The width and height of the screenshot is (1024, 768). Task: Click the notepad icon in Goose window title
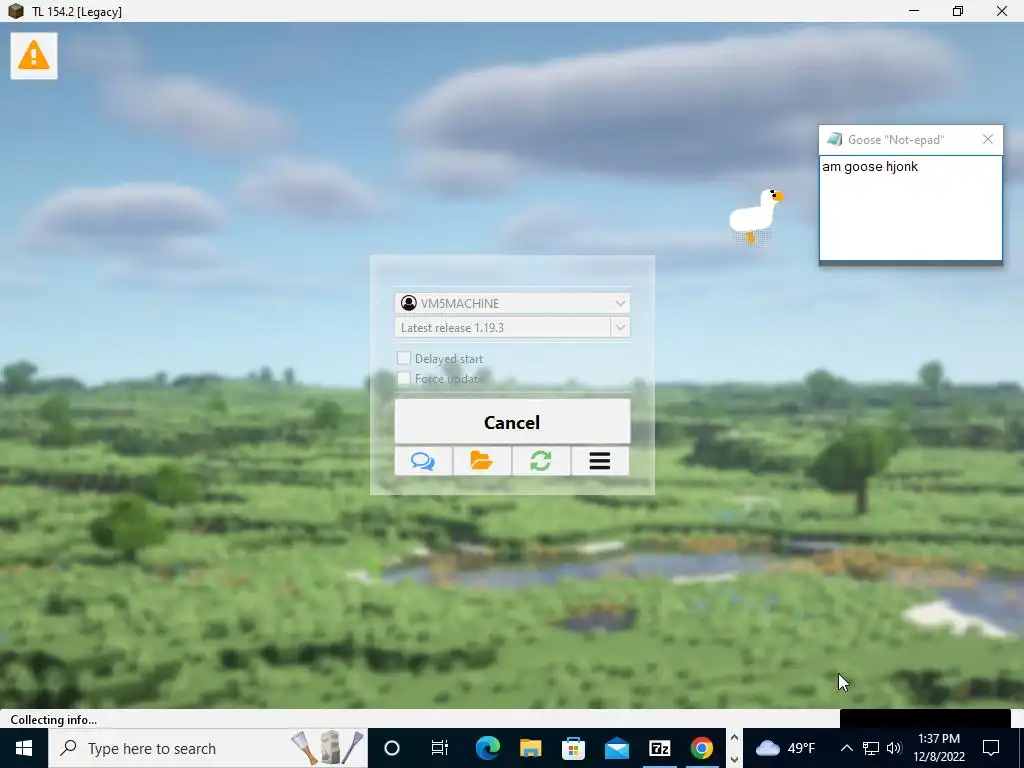point(834,139)
